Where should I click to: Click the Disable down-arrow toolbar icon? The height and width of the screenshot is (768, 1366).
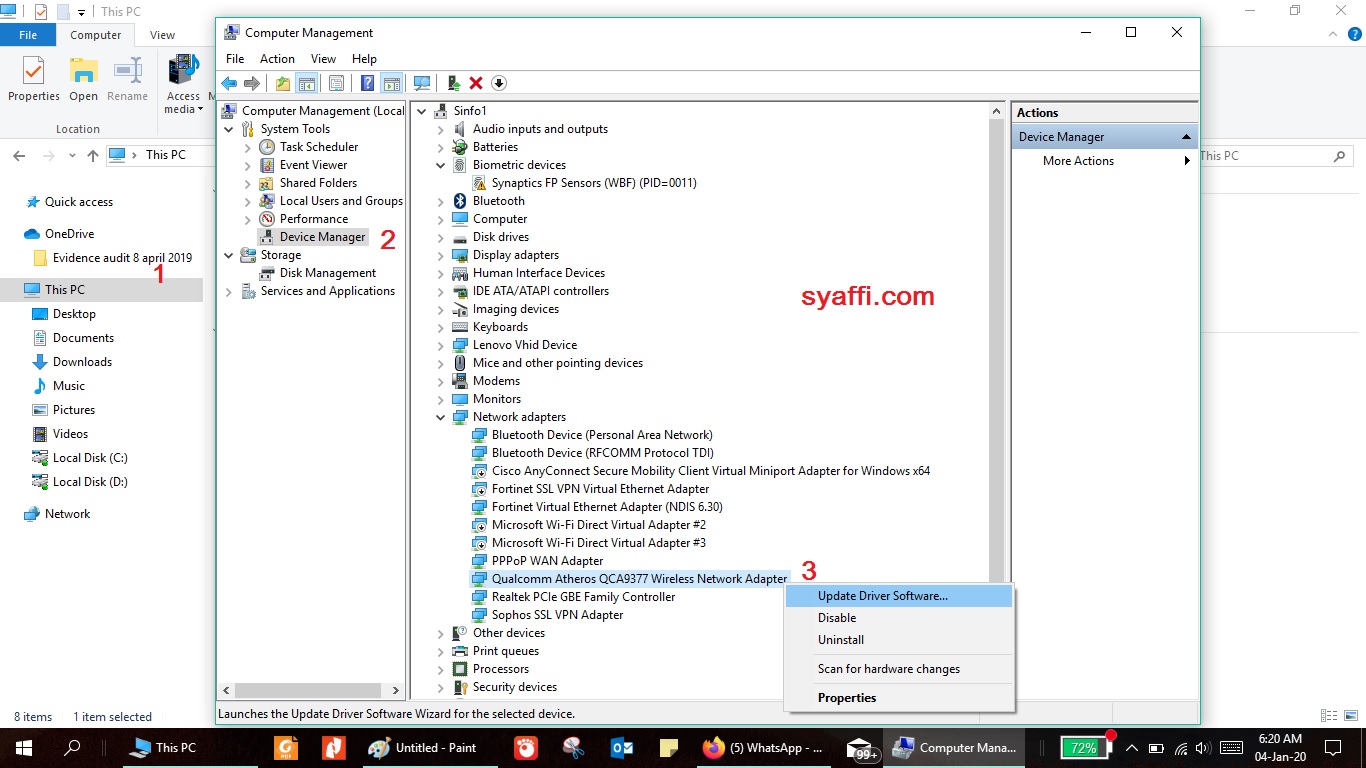coord(498,83)
